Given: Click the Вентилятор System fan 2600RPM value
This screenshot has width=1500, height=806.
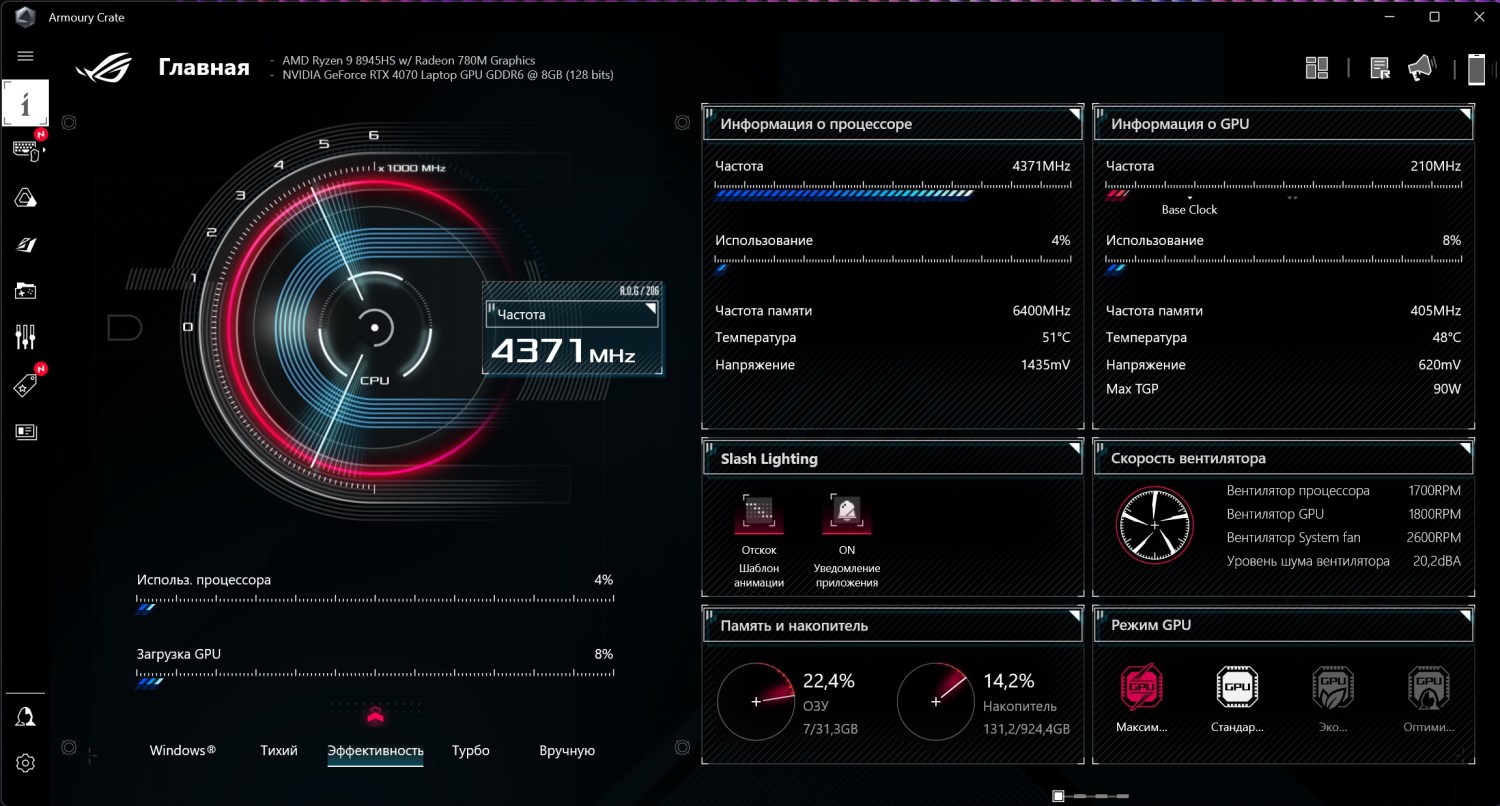Looking at the screenshot, I should point(1432,537).
